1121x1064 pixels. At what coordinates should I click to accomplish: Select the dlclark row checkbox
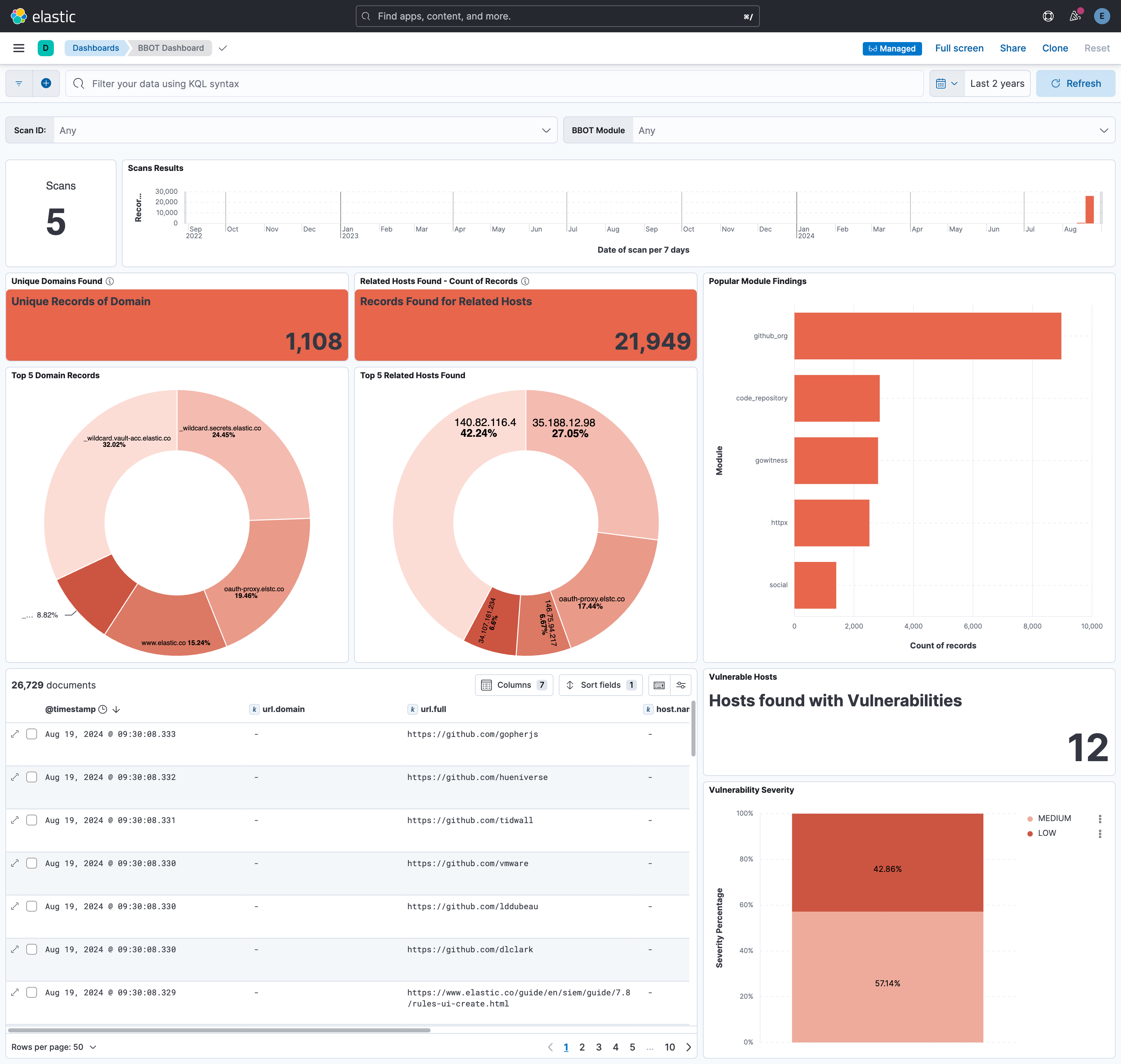click(x=32, y=950)
